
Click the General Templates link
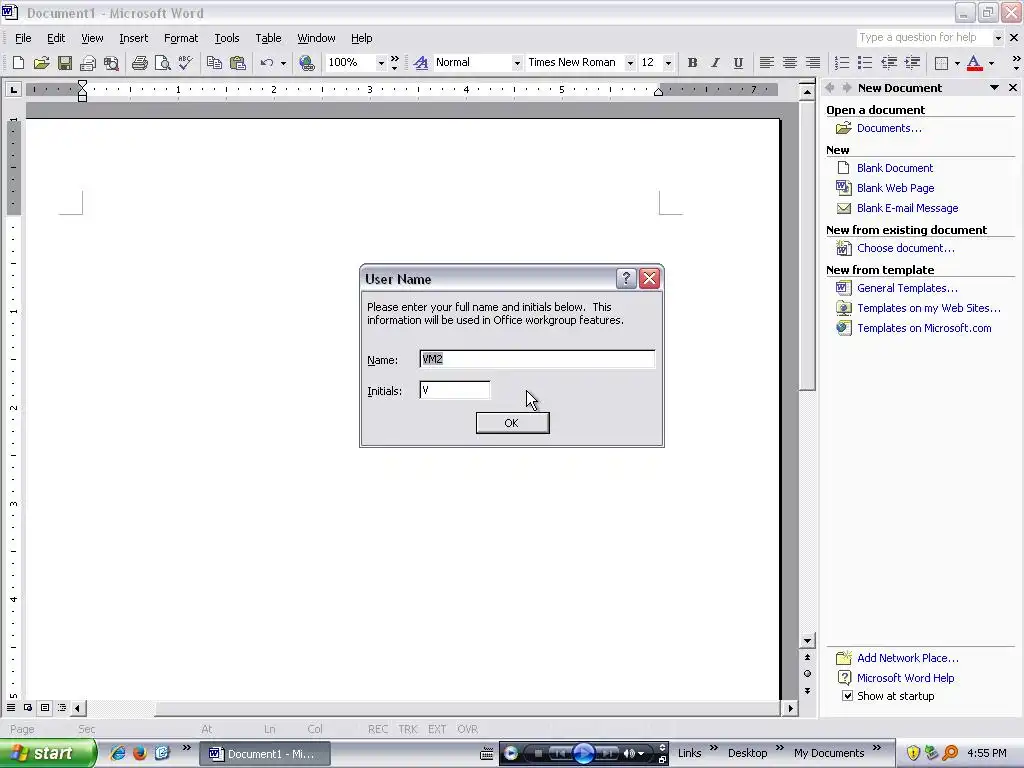907,288
